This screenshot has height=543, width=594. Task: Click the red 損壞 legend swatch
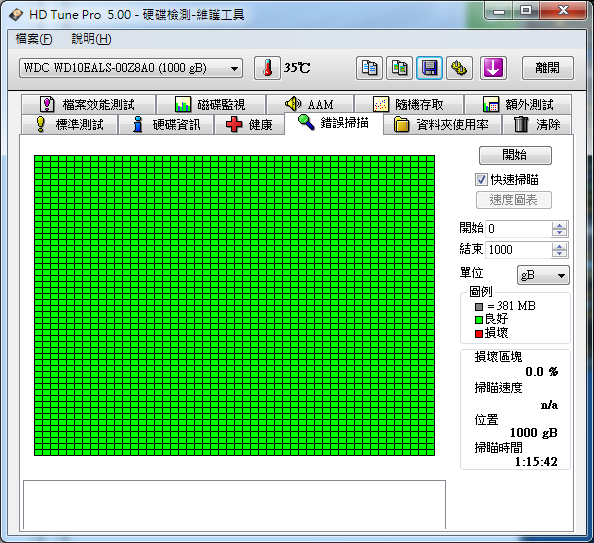[479, 334]
